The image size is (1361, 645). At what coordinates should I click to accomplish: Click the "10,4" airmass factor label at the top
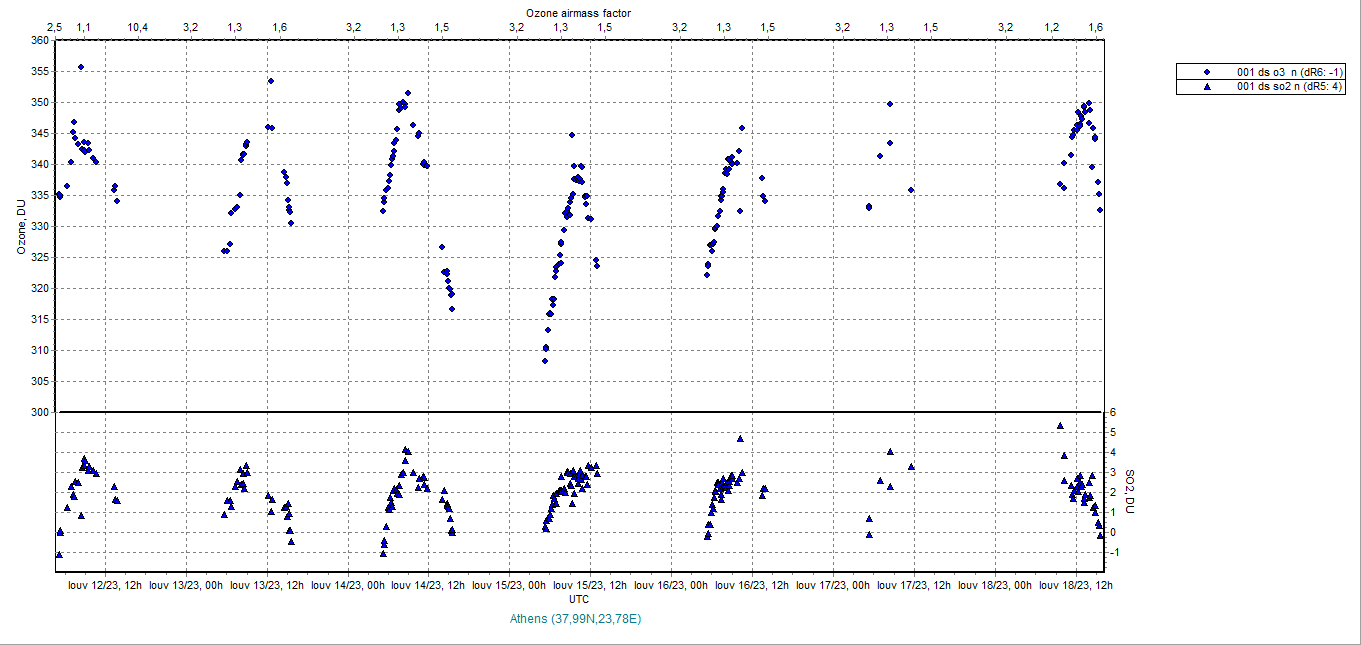[x=139, y=27]
